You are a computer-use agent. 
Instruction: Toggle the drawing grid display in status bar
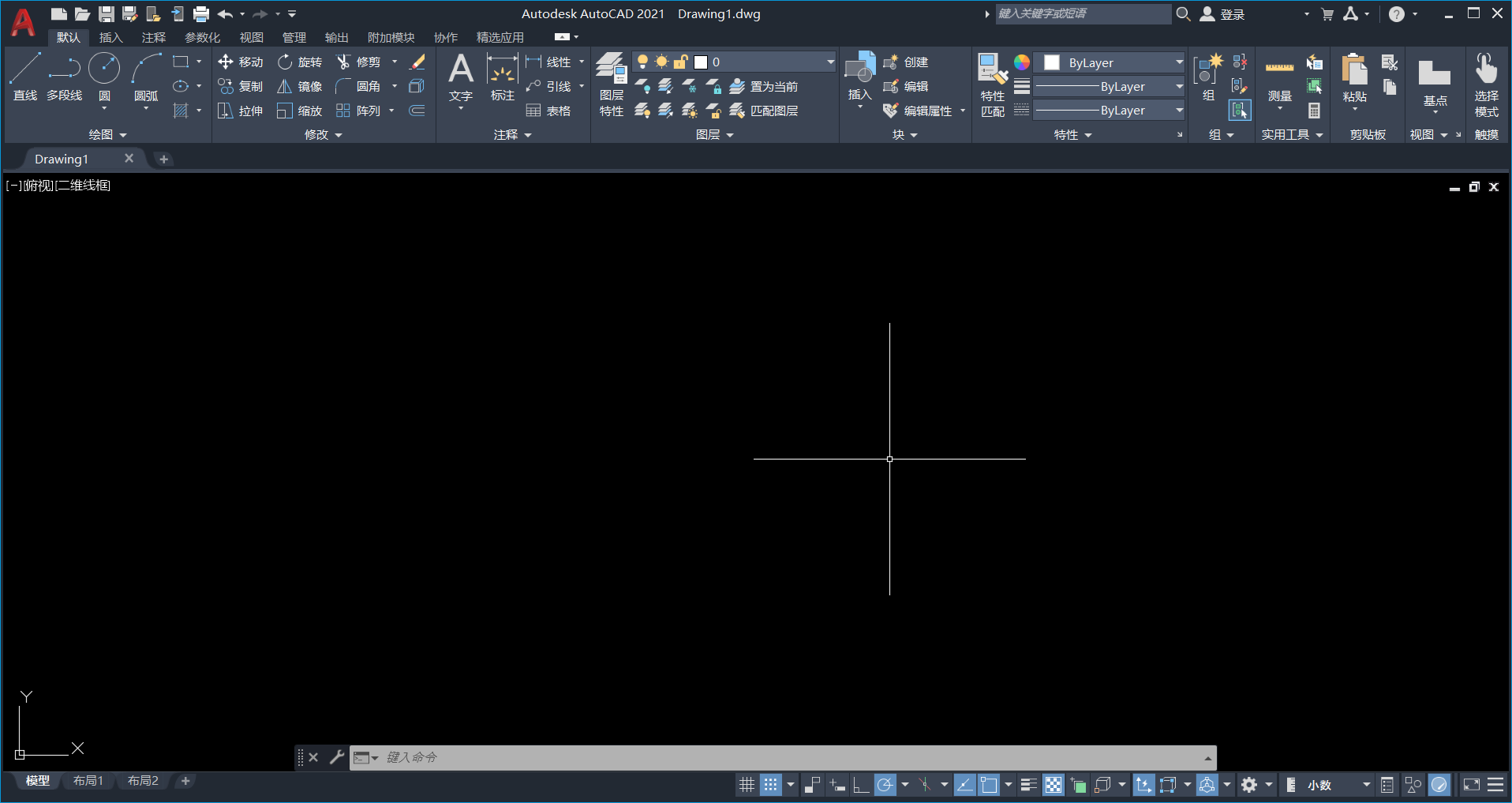tap(747, 785)
